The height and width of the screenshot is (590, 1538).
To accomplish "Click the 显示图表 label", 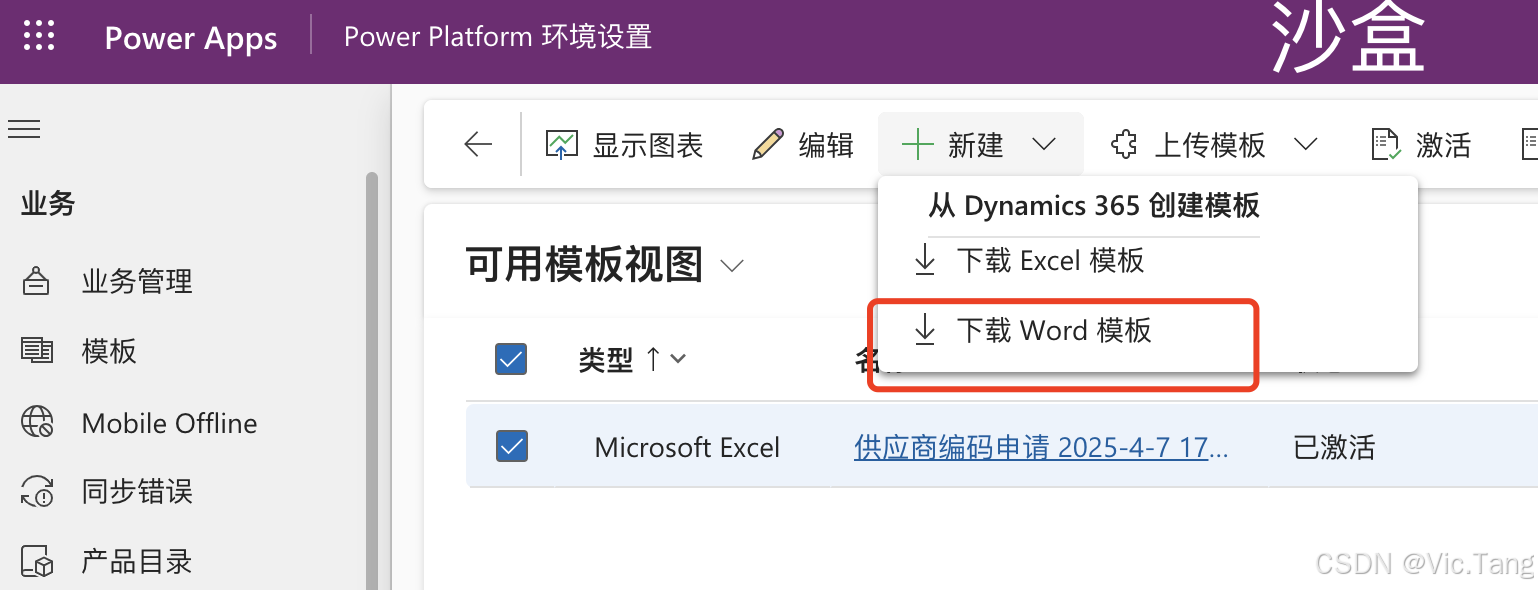I will tap(648, 145).
